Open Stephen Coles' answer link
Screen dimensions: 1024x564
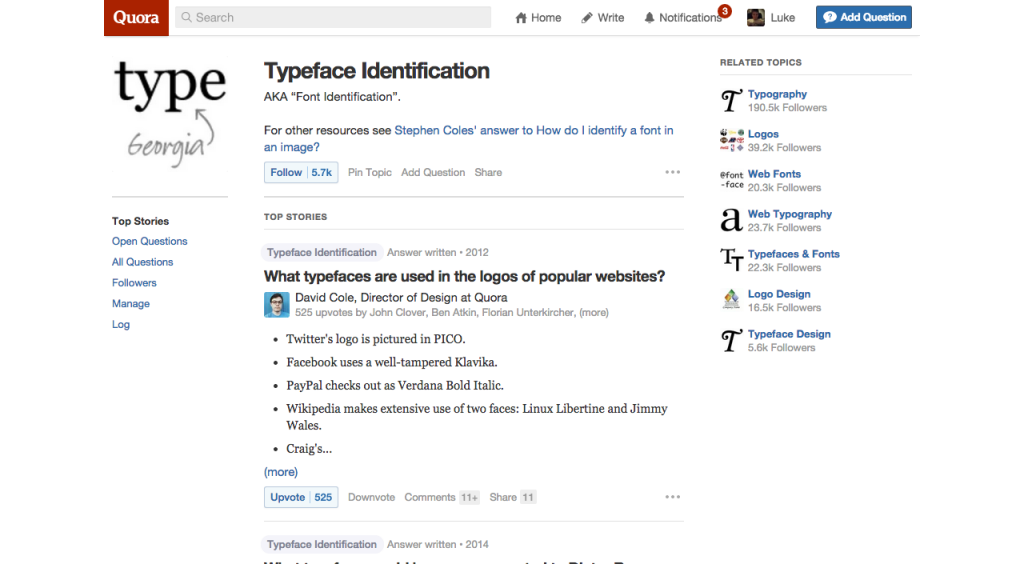pyautogui.click(x=468, y=138)
